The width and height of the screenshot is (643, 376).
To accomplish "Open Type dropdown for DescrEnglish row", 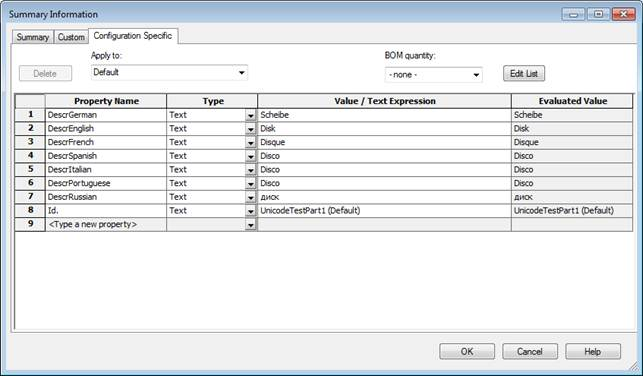I will pyautogui.click(x=251, y=129).
